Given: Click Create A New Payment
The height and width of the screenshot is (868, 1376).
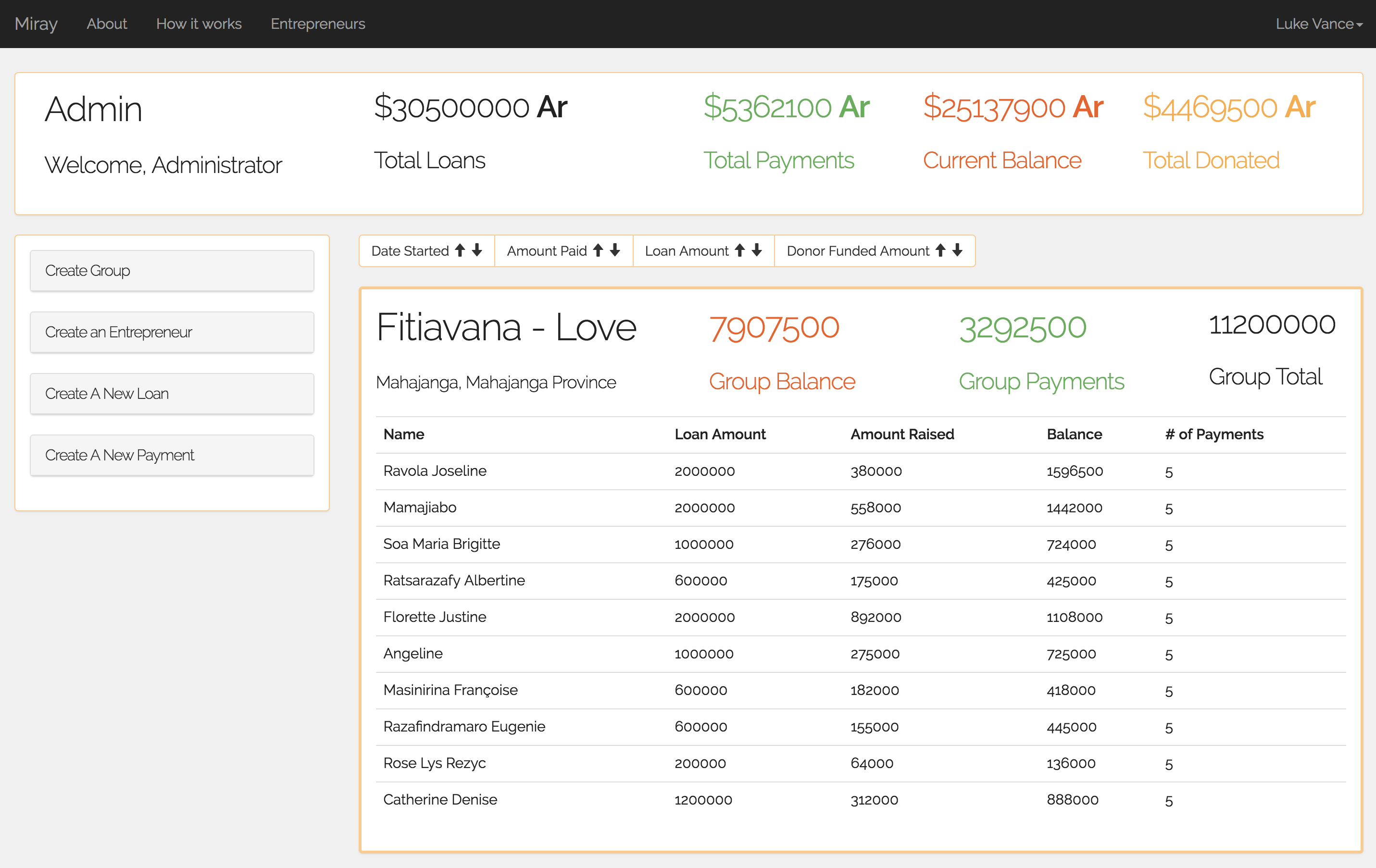Looking at the screenshot, I should click(172, 455).
